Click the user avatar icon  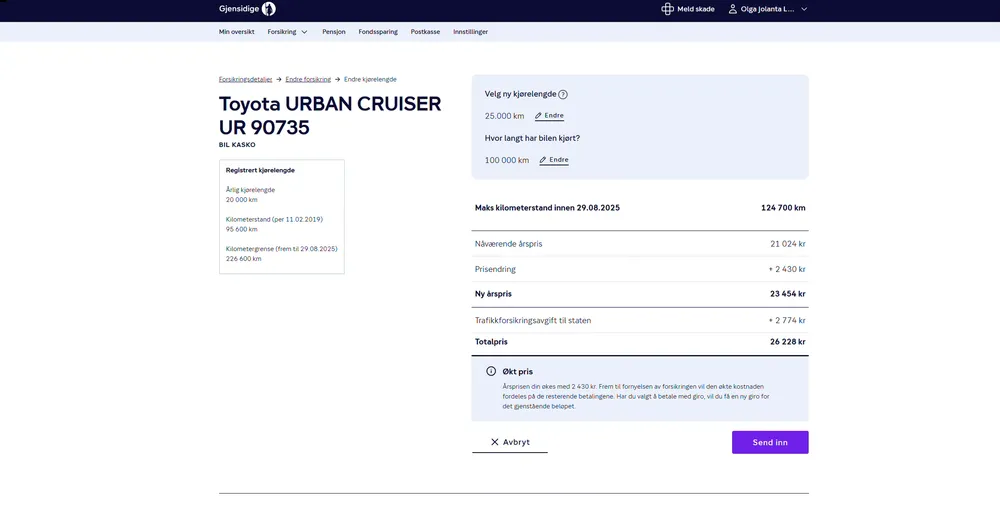tap(733, 9)
